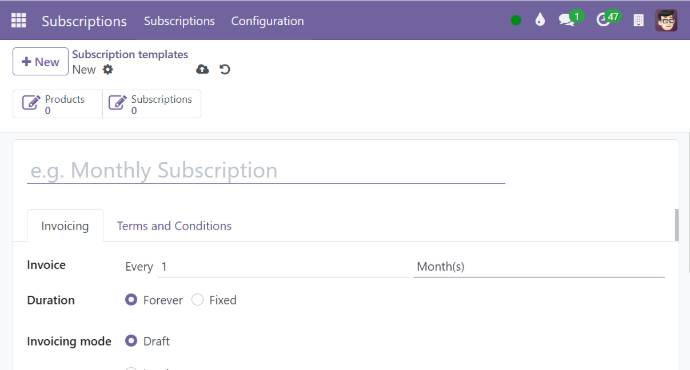Click the 'Invoicing mode' label
The width and height of the screenshot is (690, 370).
coord(69,341)
